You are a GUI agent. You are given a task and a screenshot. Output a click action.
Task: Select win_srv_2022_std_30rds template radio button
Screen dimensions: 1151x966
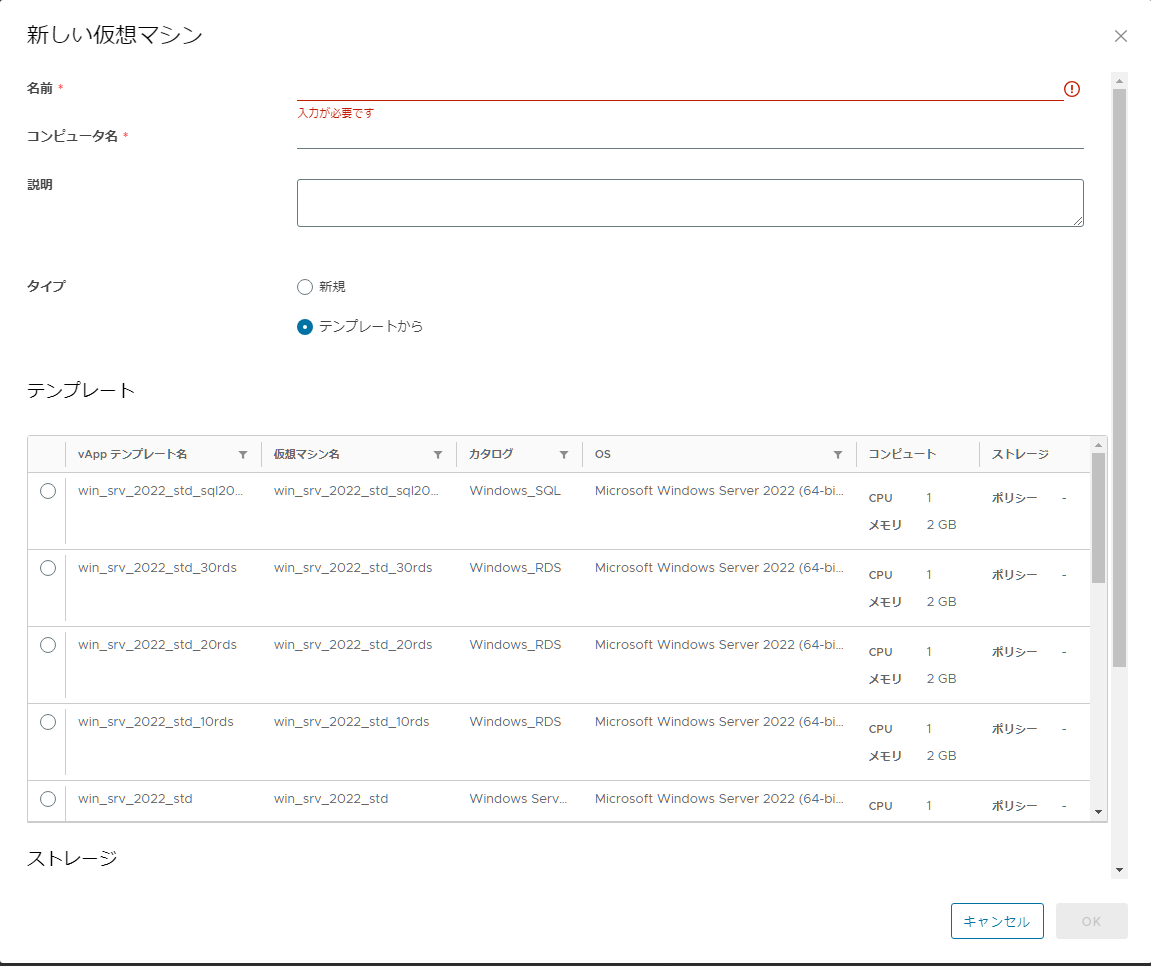pyautogui.click(x=48, y=568)
